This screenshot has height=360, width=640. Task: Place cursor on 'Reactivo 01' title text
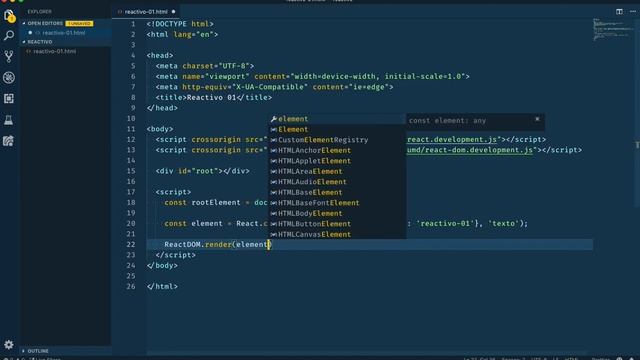211,98
